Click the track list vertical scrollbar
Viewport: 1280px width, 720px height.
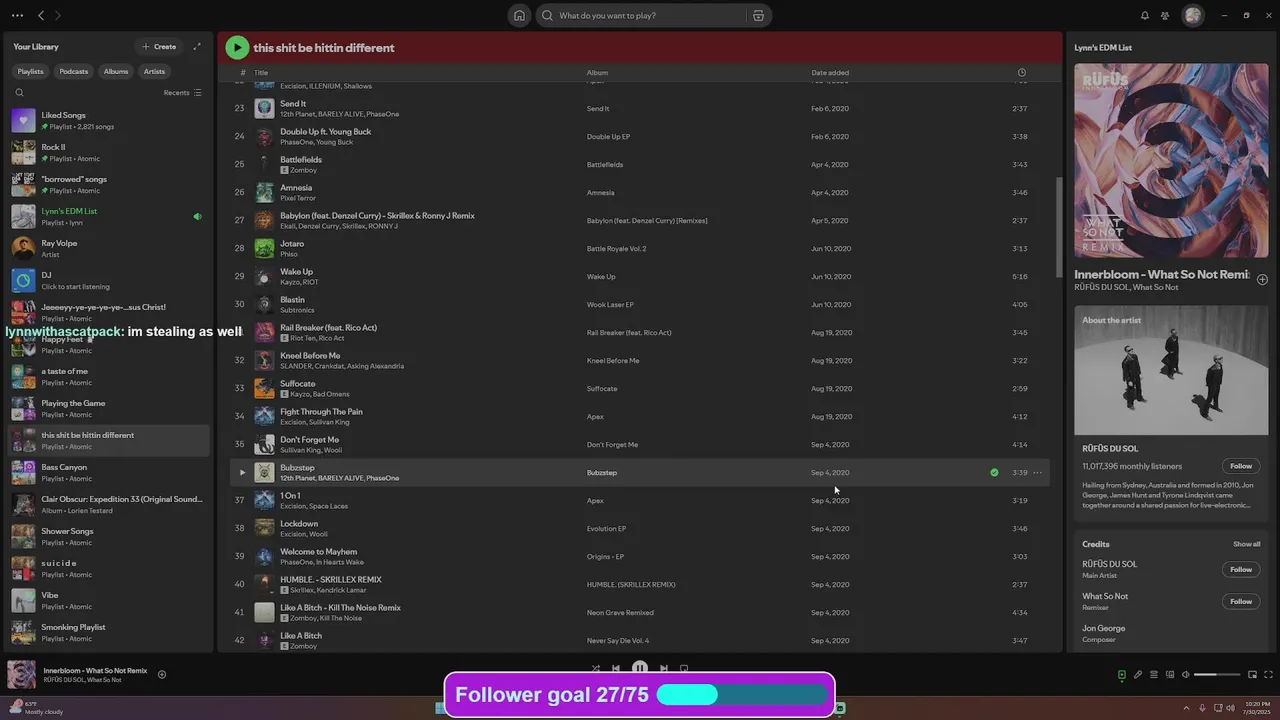click(1059, 228)
